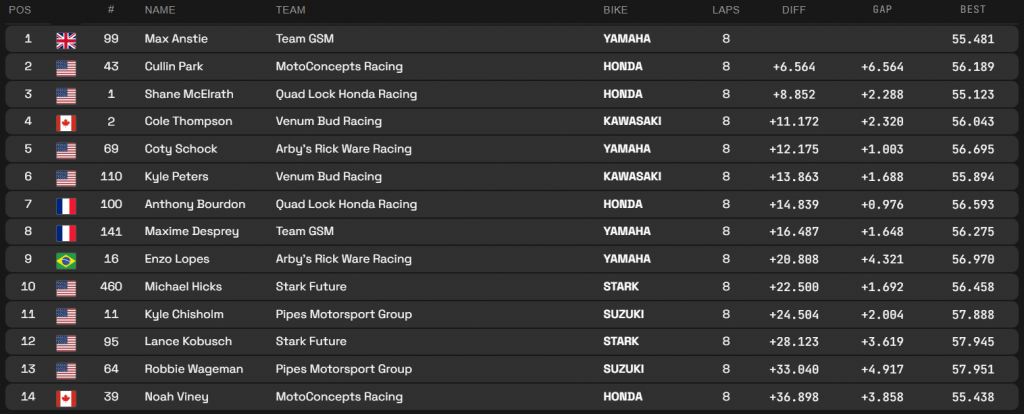The width and height of the screenshot is (1024, 414).
Task: Click the French flag next to Anthony Bourdon
Action: click(66, 205)
